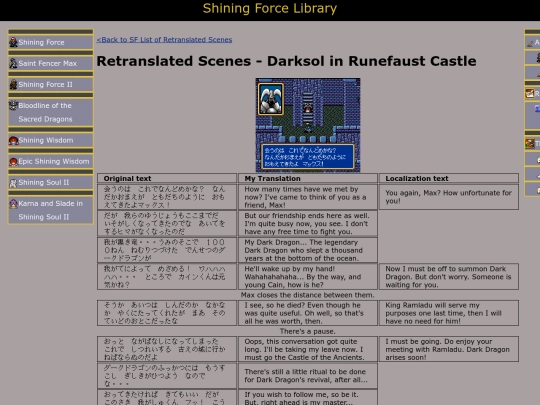The width and height of the screenshot is (540, 405).
Task: Click the Epic Shining Wisdom character icon
Action: [13, 161]
